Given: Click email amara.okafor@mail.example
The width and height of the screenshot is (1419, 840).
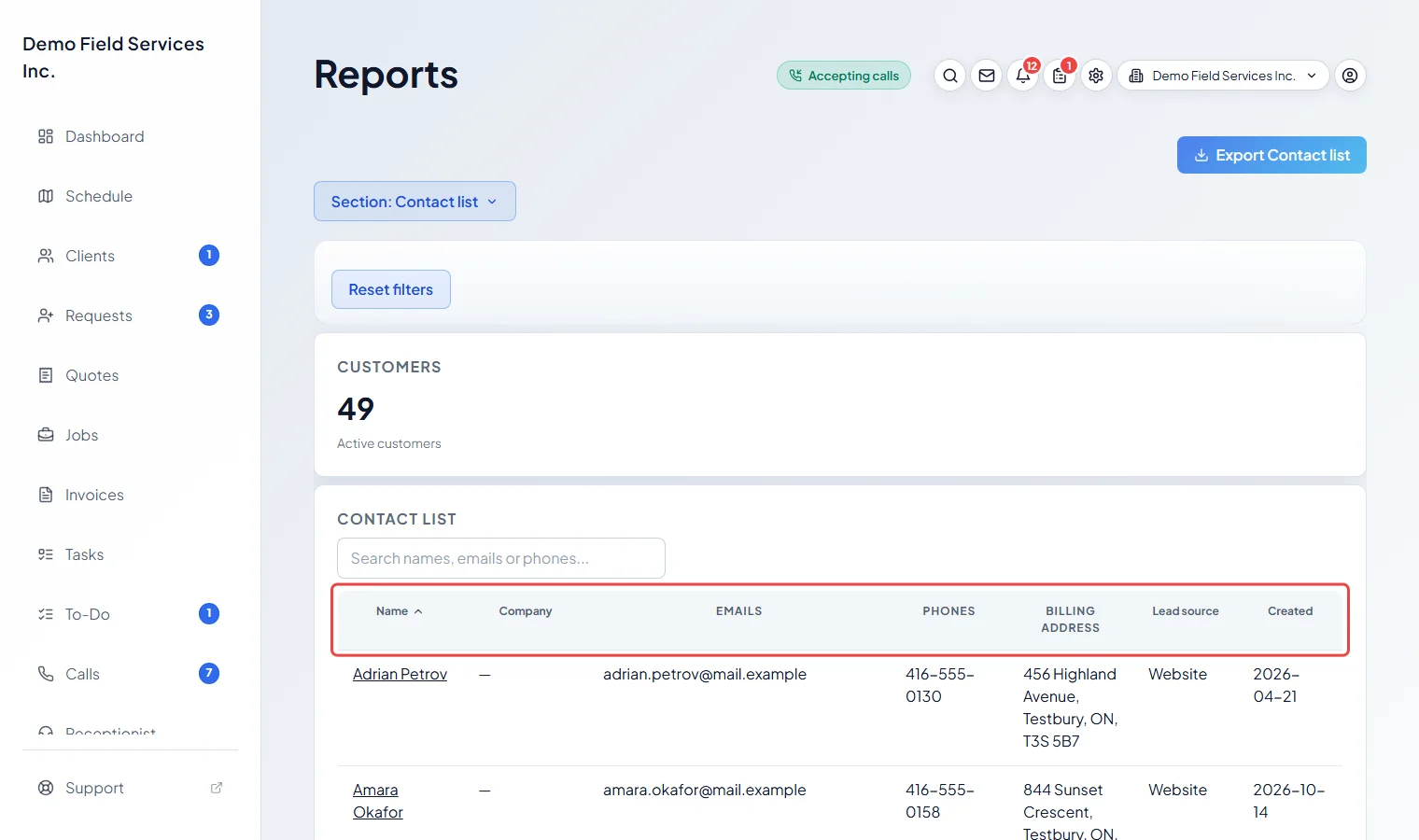Looking at the screenshot, I should click(705, 790).
